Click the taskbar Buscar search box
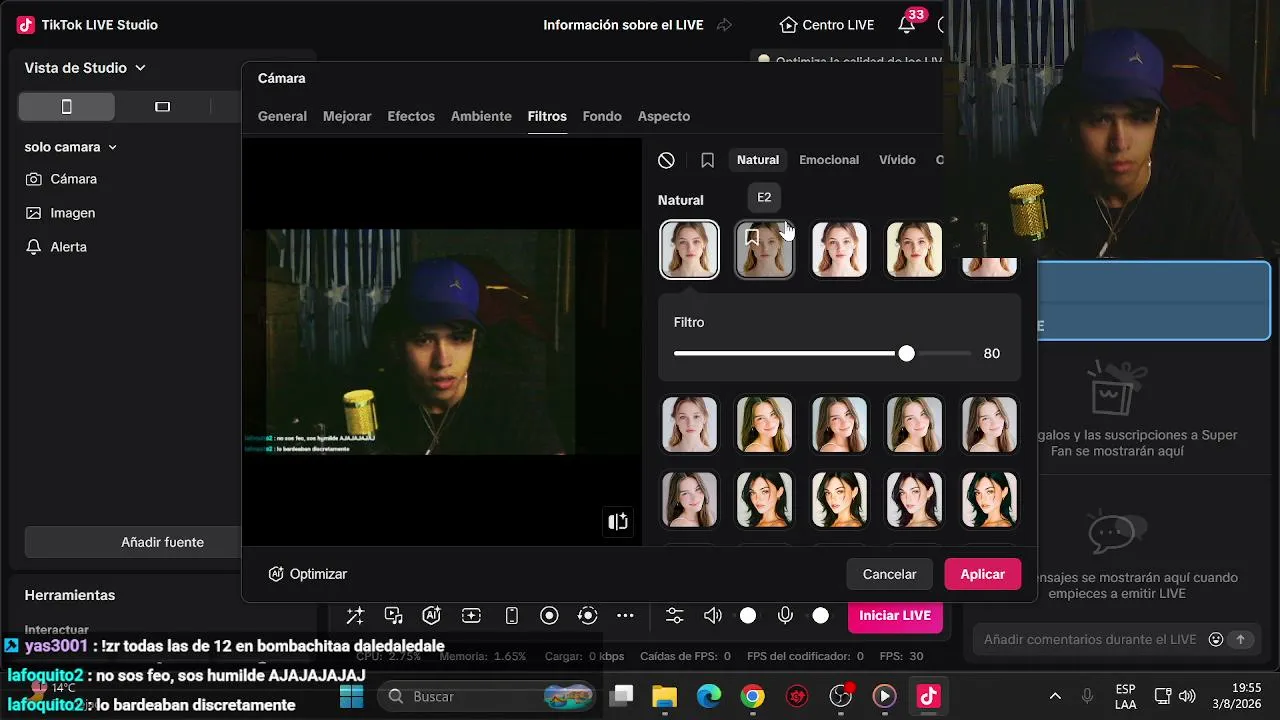This screenshot has width=1280, height=720. (x=488, y=696)
